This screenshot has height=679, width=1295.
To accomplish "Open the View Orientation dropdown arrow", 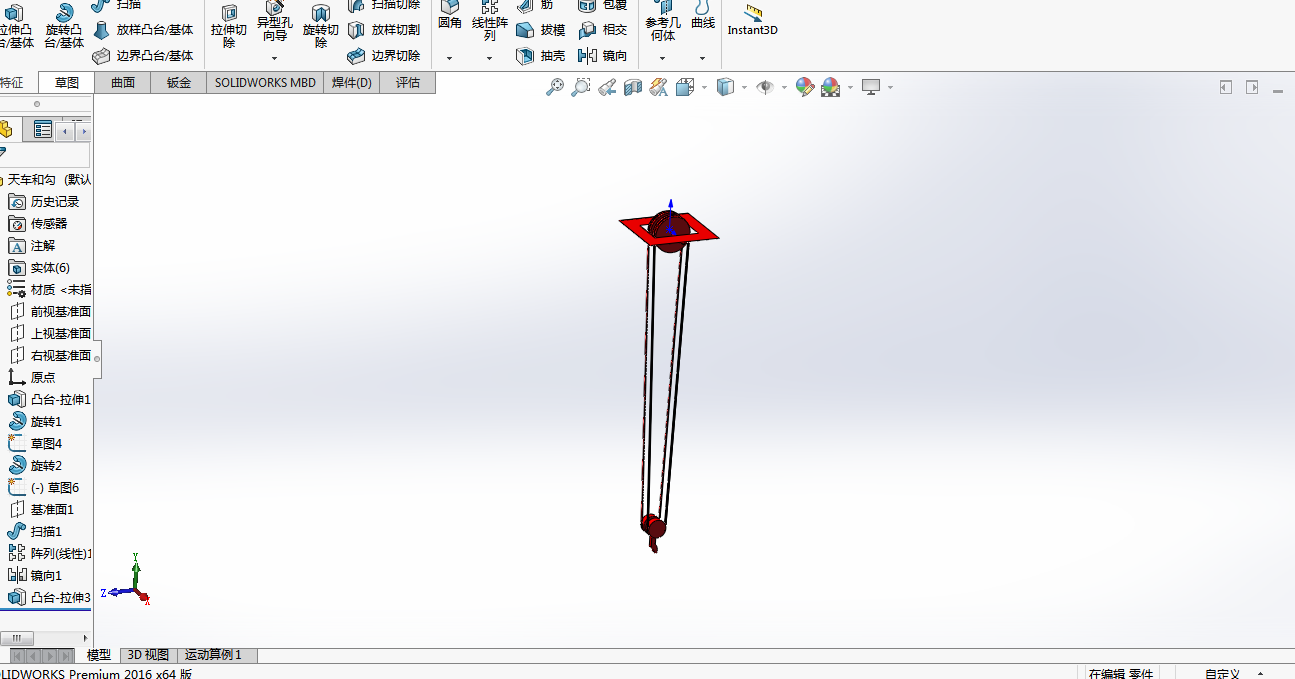I will [704, 88].
